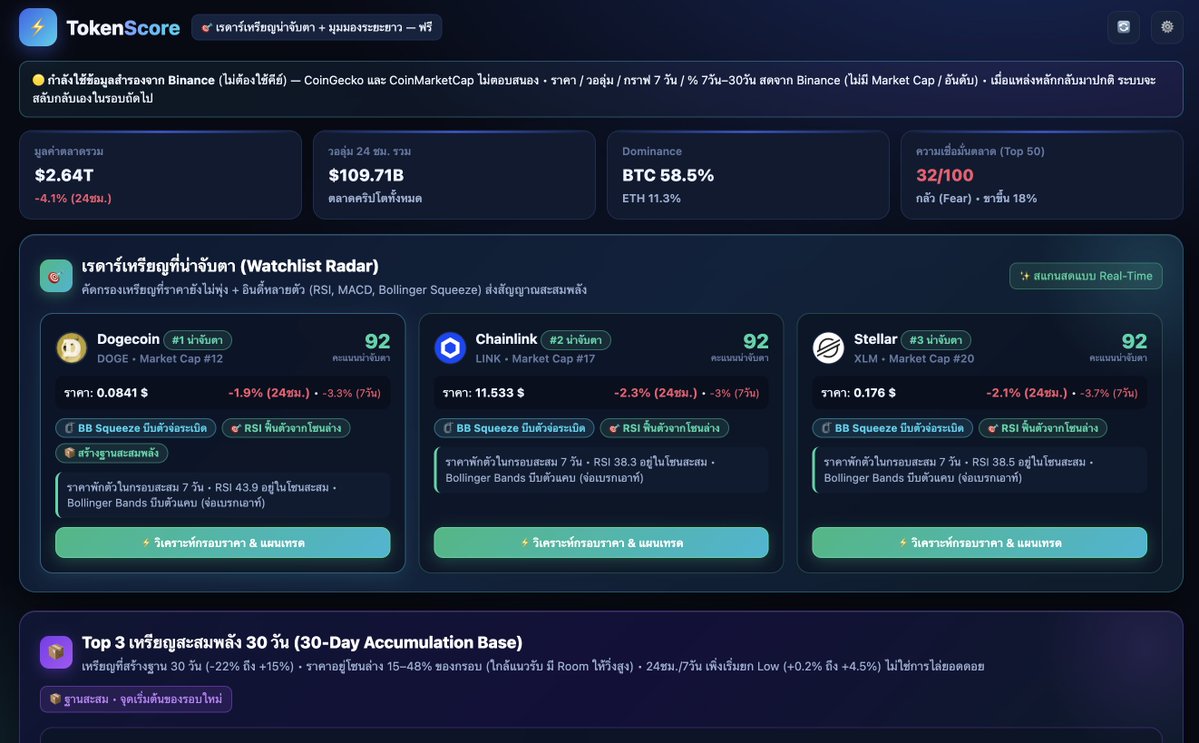Click LINK • Market Cap #17 text

535,359
